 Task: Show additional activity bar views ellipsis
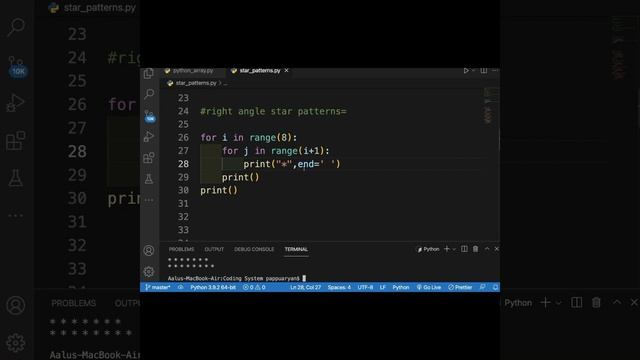click(149, 200)
